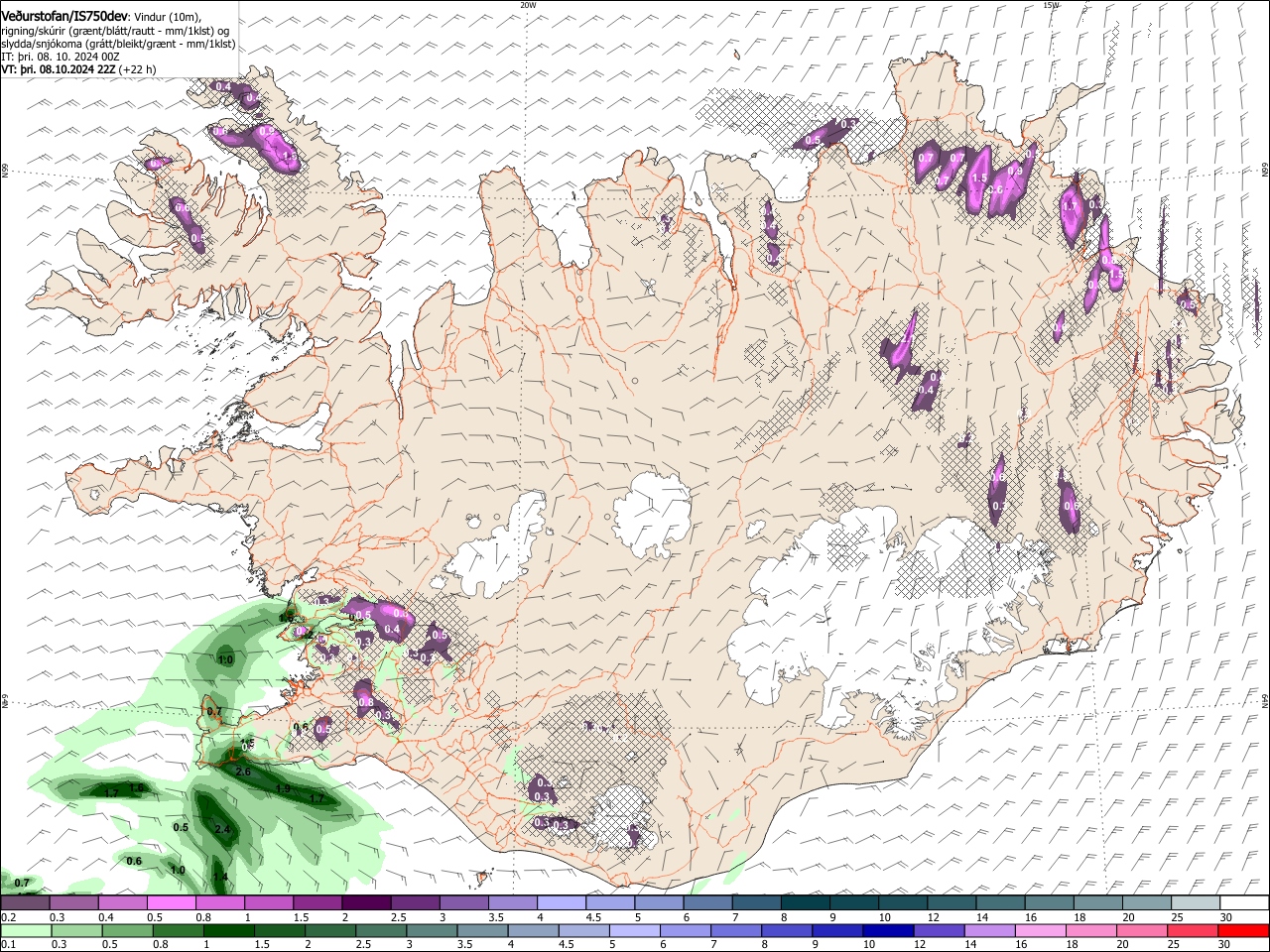Click the 'IT: þri. 08. 10. 2024 00Z' line
Viewport: 1270px width, 952px height.
tap(61, 57)
